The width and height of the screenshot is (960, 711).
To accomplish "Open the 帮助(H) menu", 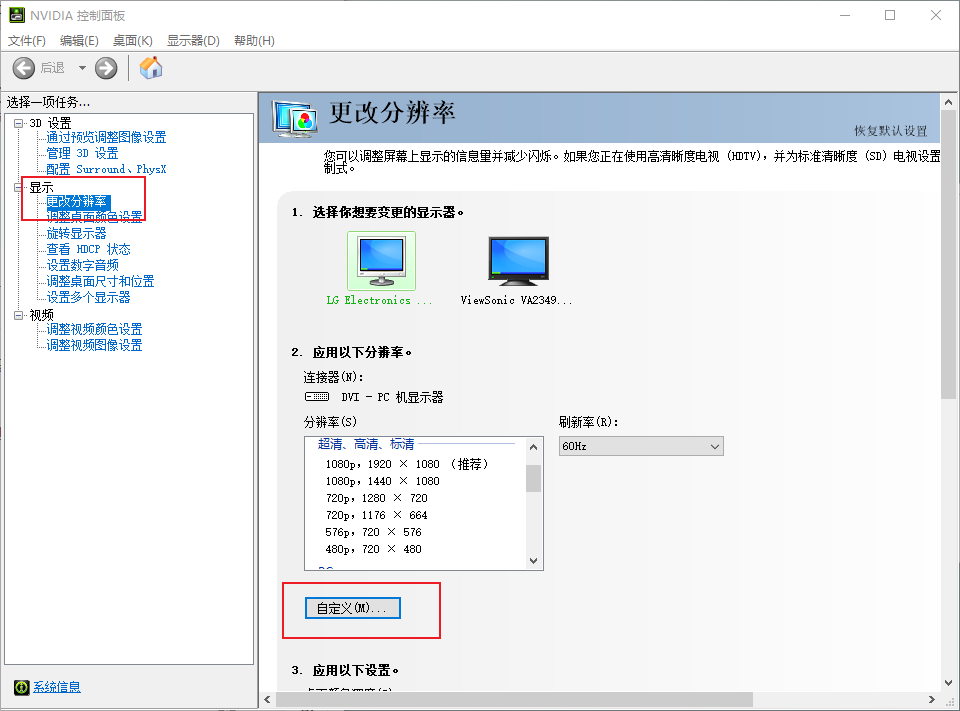I will point(254,40).
